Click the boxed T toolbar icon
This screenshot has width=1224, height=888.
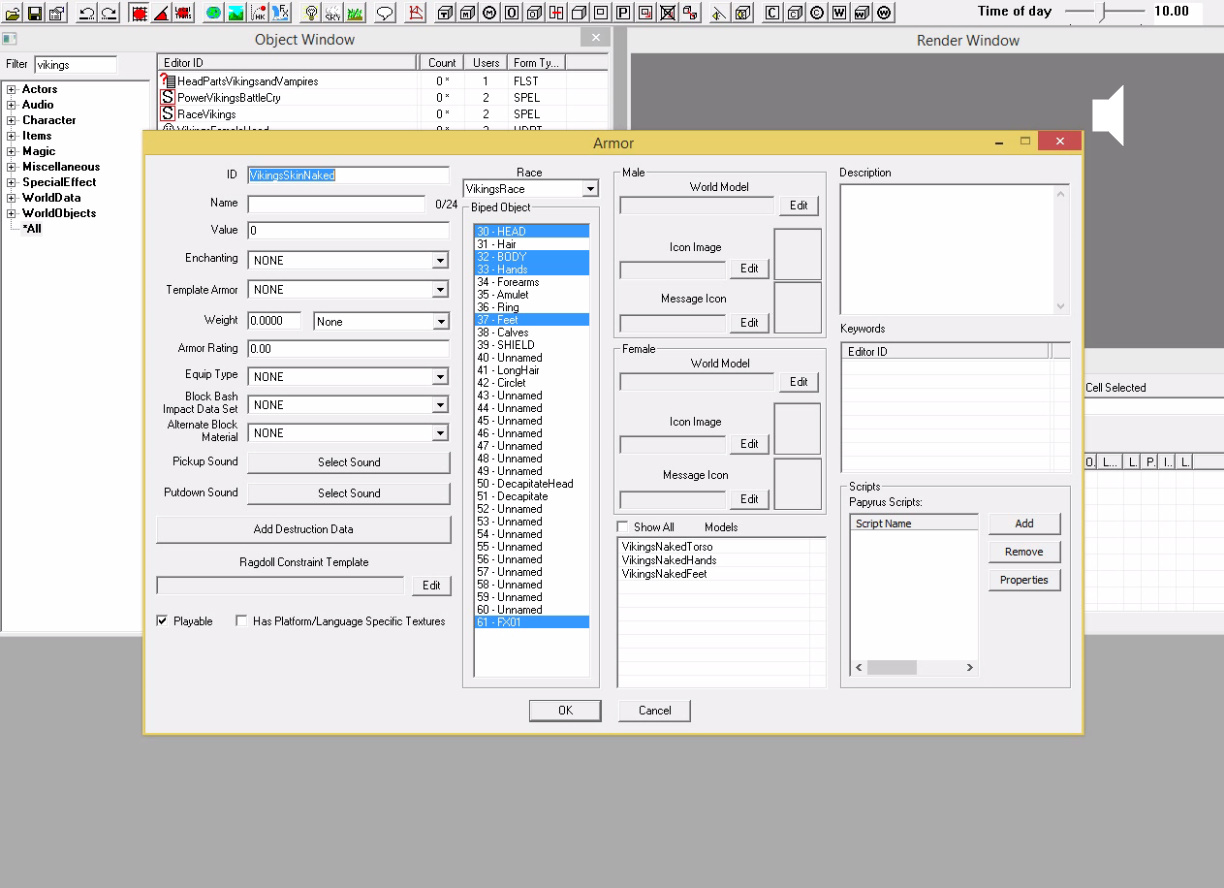445,13
